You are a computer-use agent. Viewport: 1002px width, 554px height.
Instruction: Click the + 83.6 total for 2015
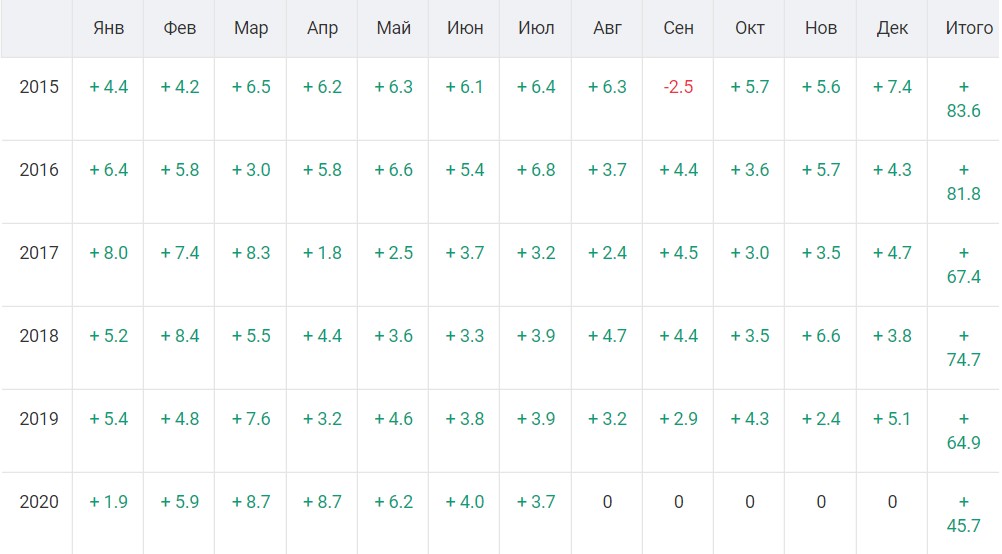click(964, 99)
